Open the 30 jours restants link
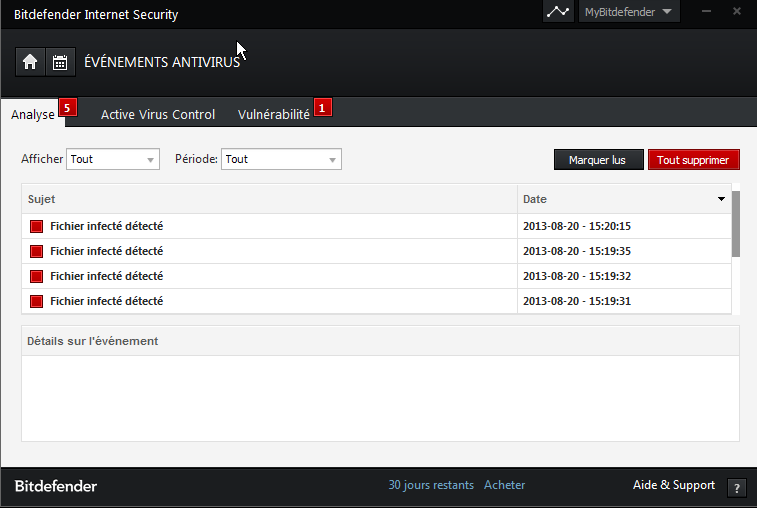Viewport: 757px width, 508px height. pyautogui.click(x=431, y=485)
